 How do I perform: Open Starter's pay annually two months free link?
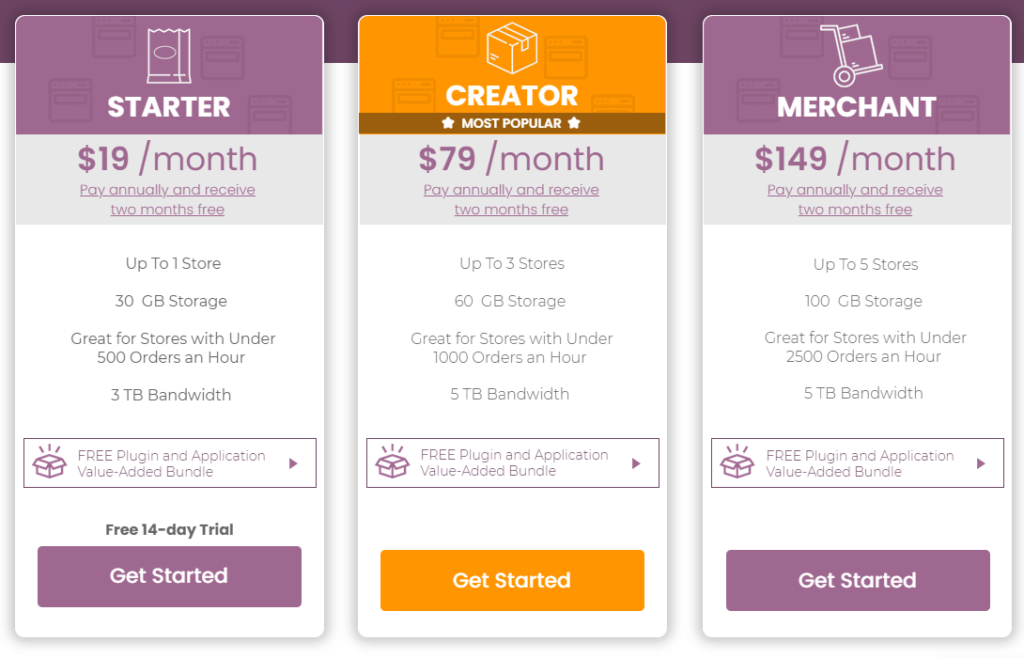(168, 200)
